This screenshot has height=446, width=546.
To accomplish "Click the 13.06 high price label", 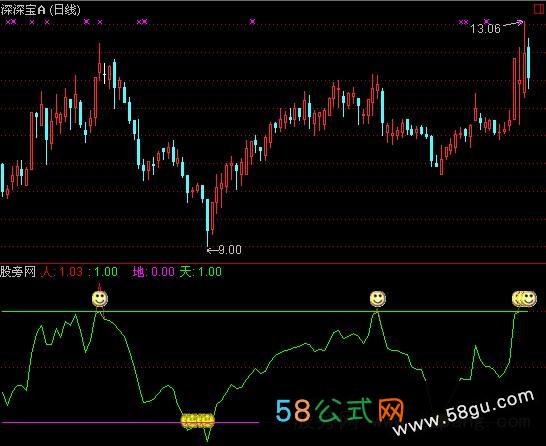I will click(485, 29).
